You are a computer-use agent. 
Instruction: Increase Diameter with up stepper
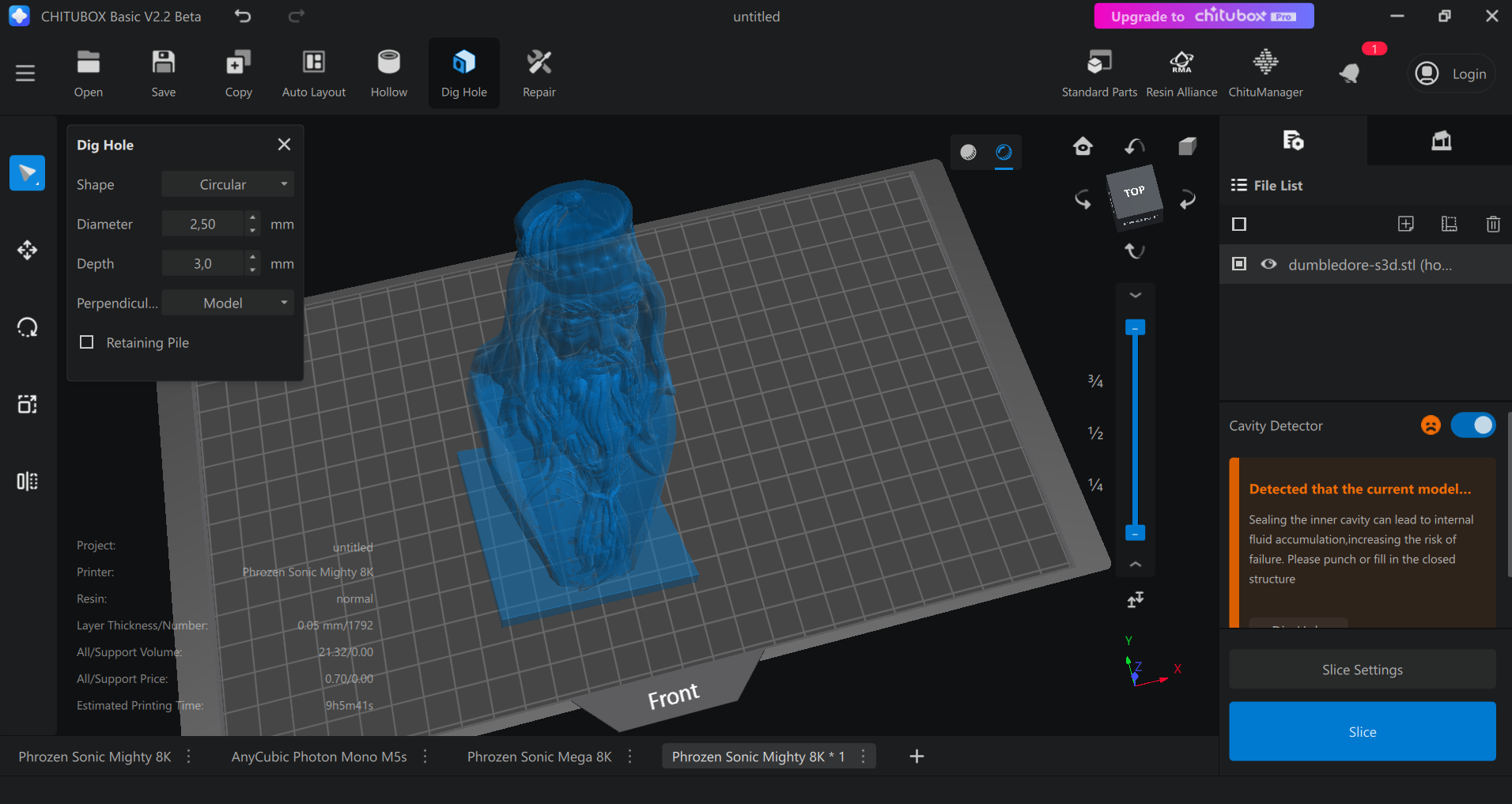click(252, 217)
